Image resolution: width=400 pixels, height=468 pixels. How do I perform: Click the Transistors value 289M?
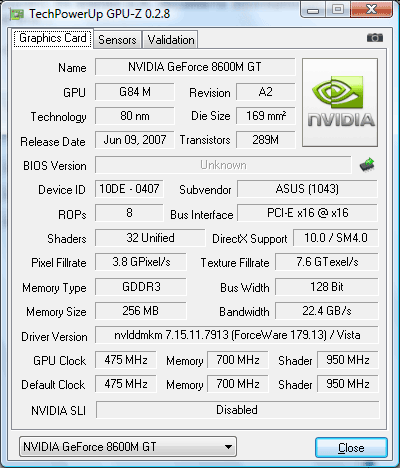tap(266, 140)
